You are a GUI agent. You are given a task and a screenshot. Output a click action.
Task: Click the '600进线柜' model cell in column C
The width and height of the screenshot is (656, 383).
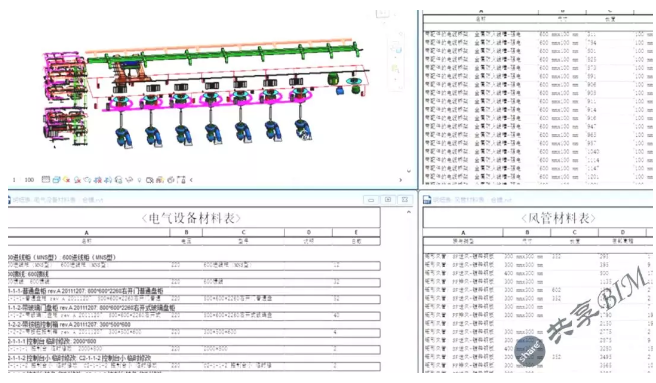243,265
